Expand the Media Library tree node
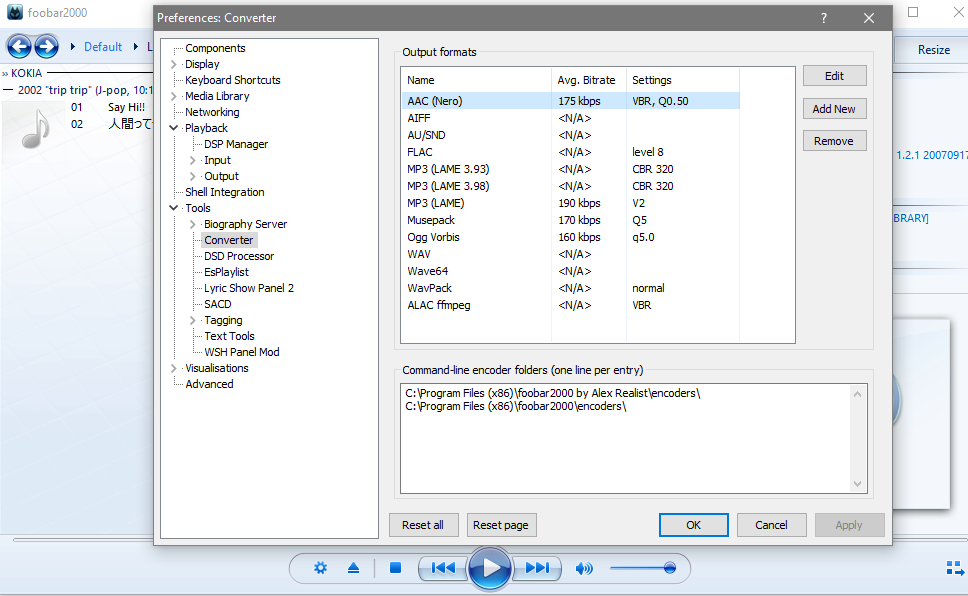This screenshot has height=596, width=968. click(x=175, y=96)
